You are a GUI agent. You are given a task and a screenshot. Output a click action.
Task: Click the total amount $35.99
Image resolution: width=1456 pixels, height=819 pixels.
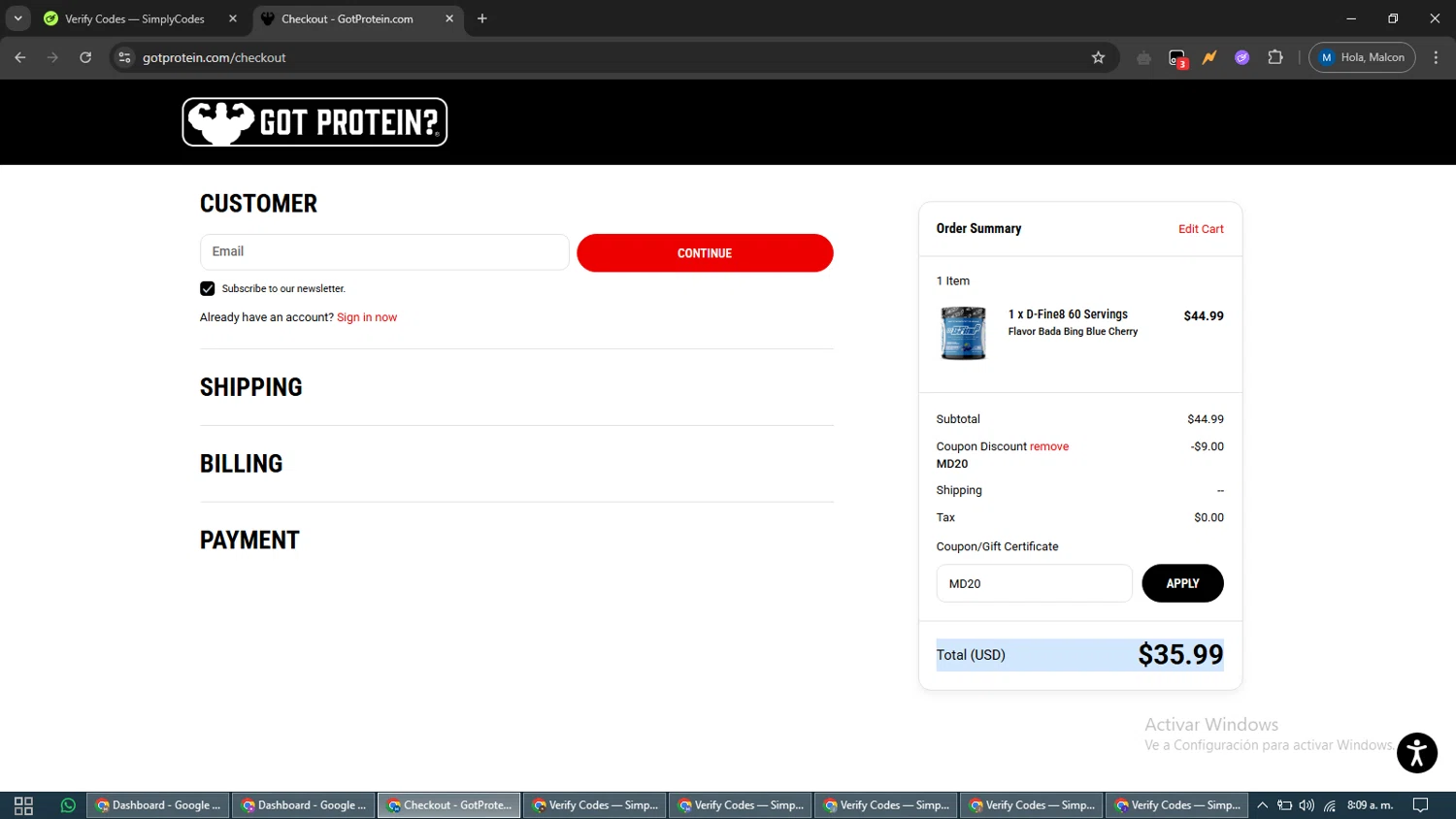(1180, 655)
